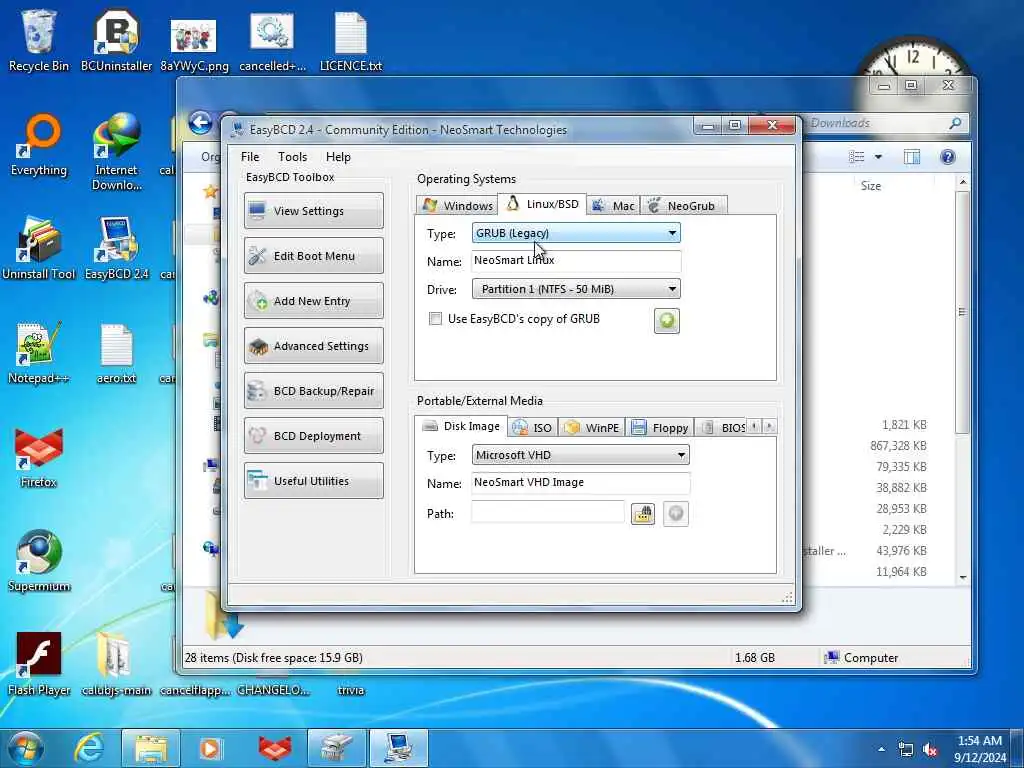Image resolution: width=1024 pixels, height=768 pixels.
Task: Switch to the ISO media tab
Action: coord(533,428)
